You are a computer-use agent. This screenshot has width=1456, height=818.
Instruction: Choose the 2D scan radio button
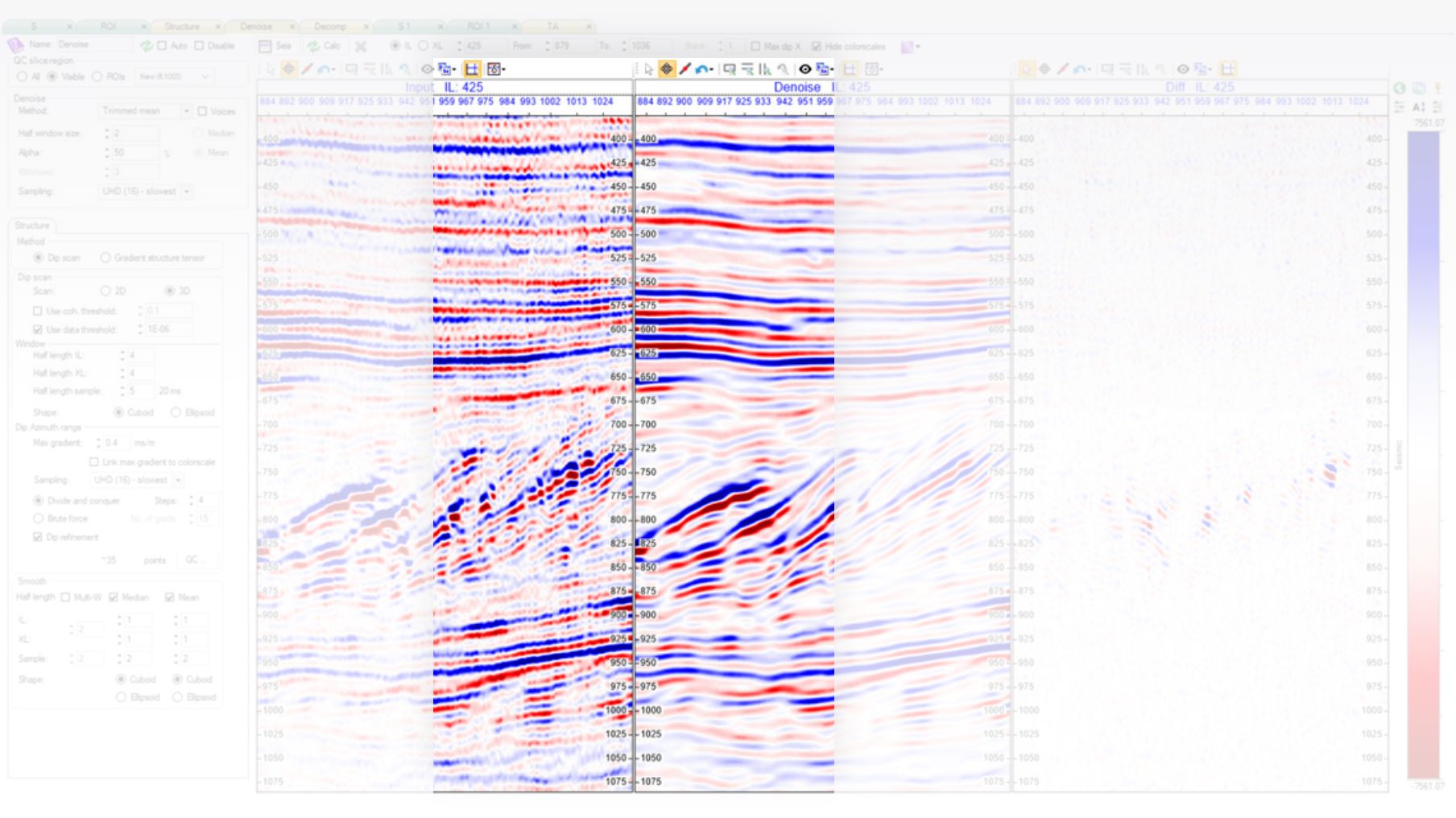click(105, 291)
